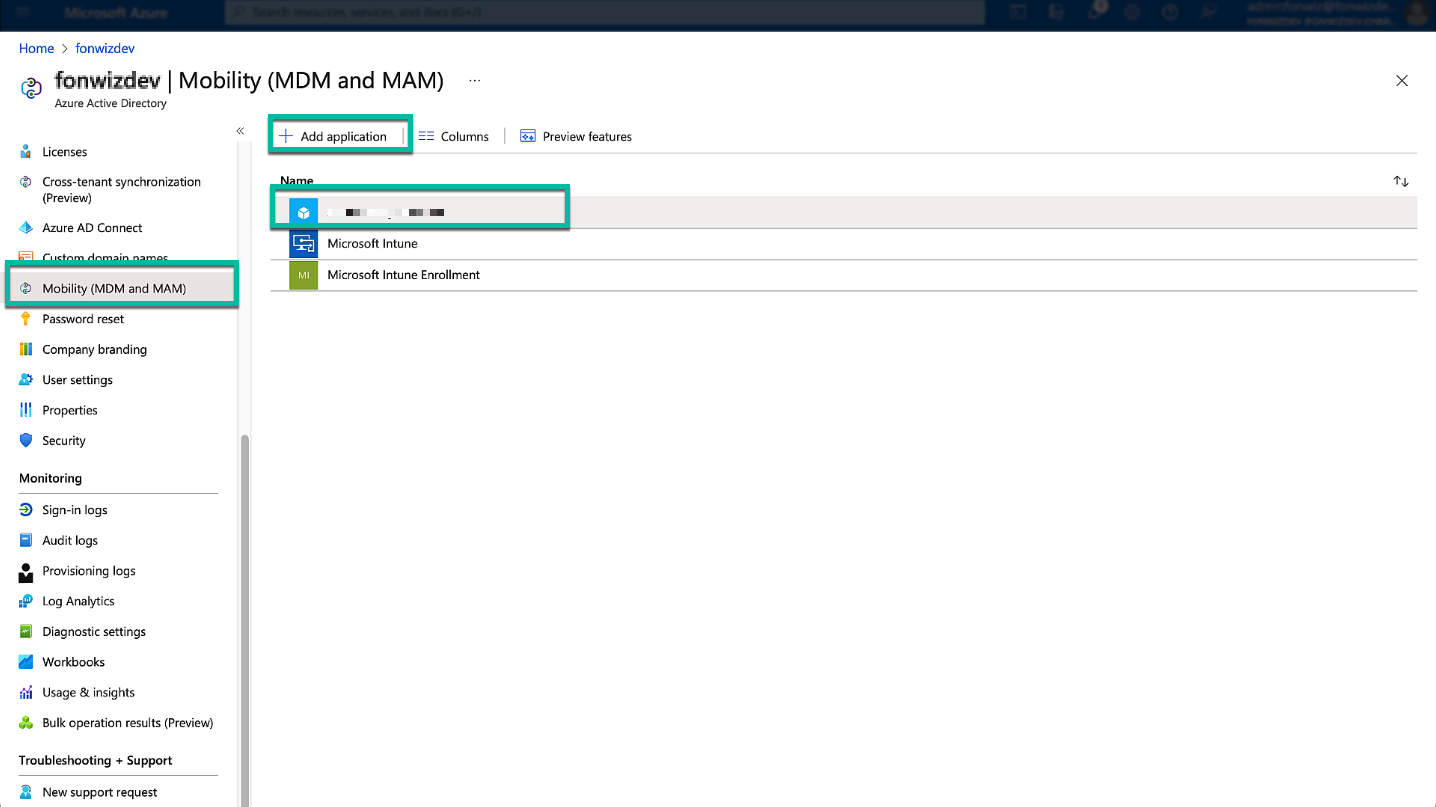The image size is (1436, 807).
Task: Go to Home breadcrumb link
Action: (36, 48)
